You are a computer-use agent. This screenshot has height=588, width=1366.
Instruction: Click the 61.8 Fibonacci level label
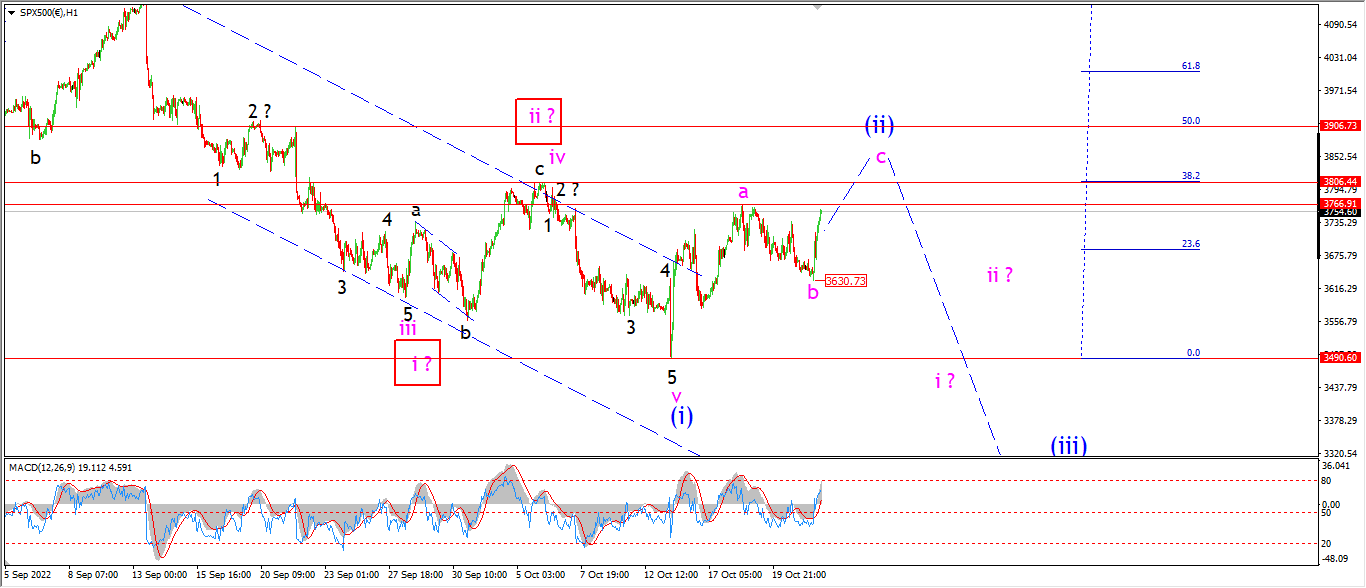1190,66
